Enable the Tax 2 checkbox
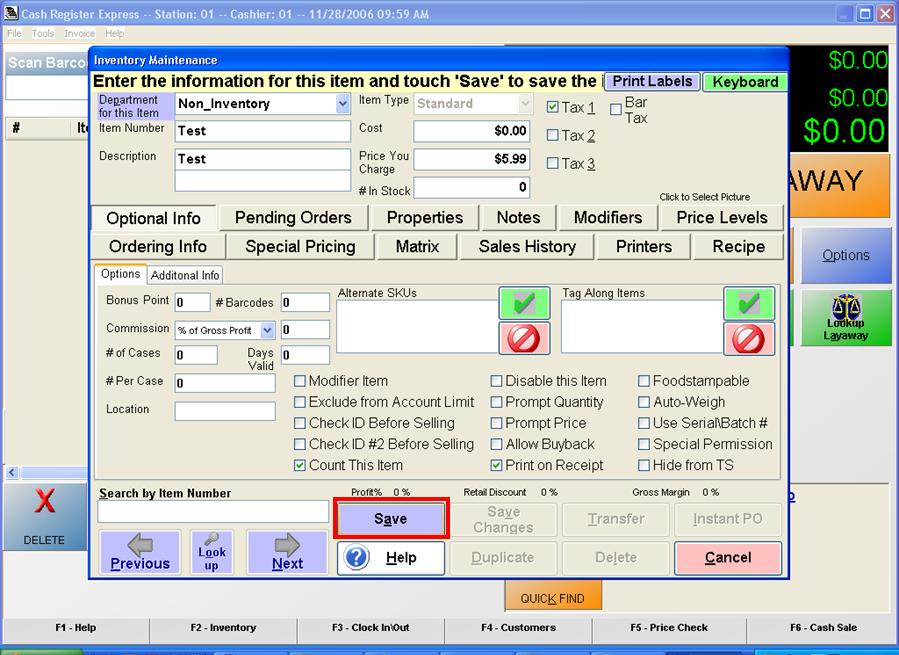 tap(553, 135)
